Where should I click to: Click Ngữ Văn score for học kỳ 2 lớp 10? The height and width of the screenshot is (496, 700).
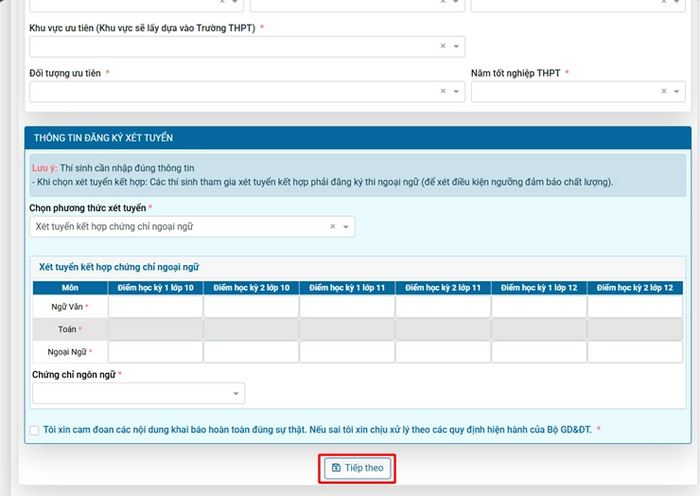[x=251, y=307]
